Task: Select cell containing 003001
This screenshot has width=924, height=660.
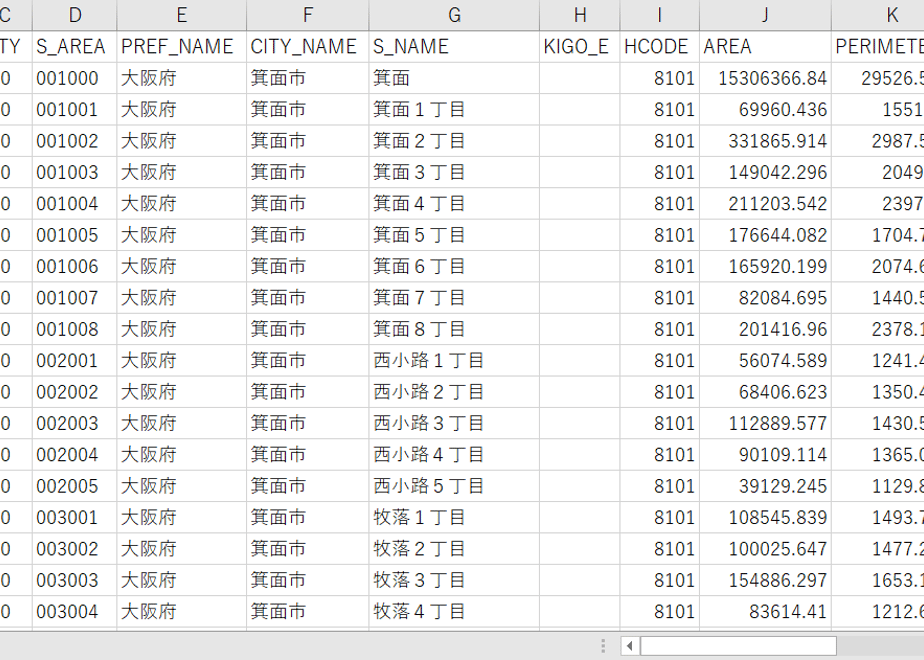Action: pyautogui.click(x=74, y=517)
